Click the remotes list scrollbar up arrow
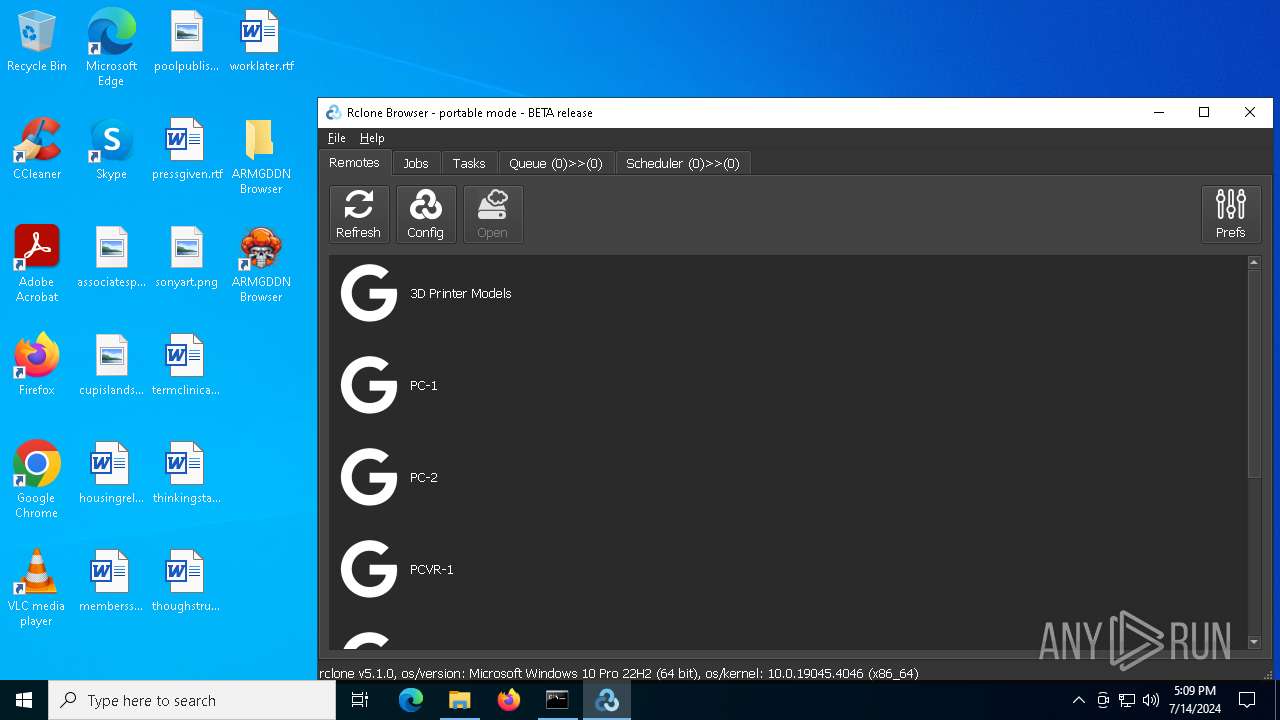The width and height of the screenshot is (1280, 720). [x=1254, y=262]
